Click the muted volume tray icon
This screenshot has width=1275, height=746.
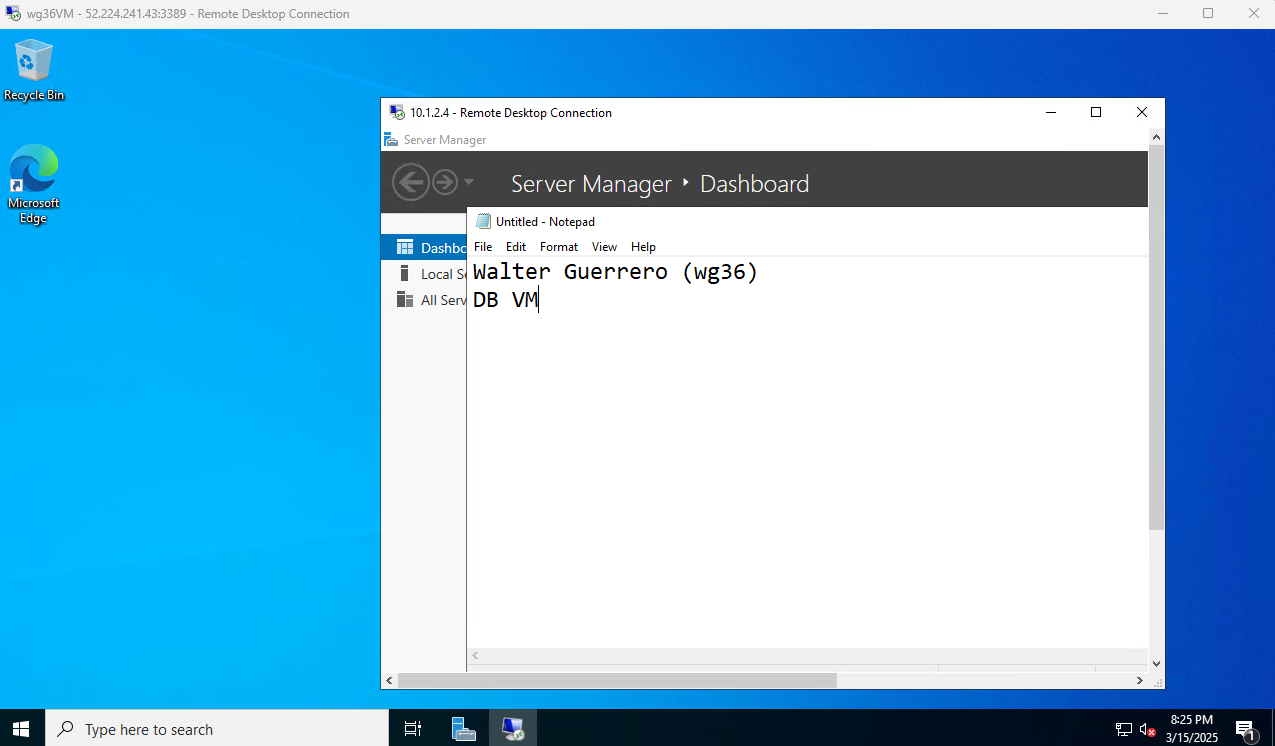coord(1147,729)
